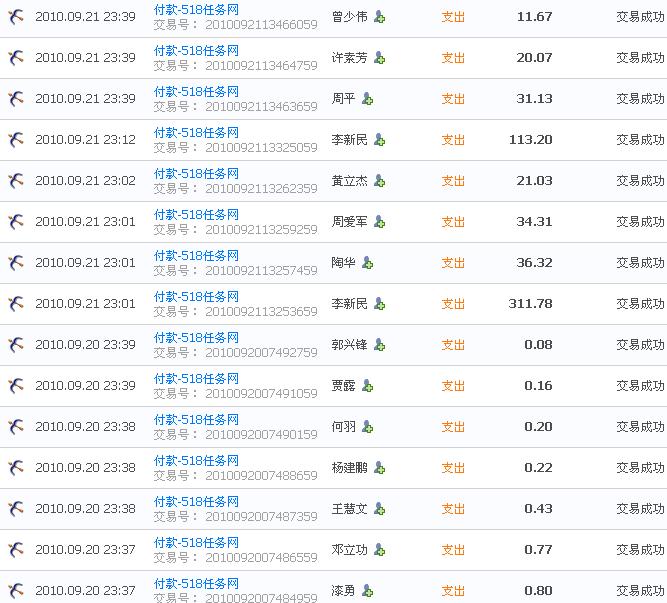Open 付款-518任务网 link for the 34.31 payment
This screenshot has height=603, width=667.
click(x=196, y=215)
